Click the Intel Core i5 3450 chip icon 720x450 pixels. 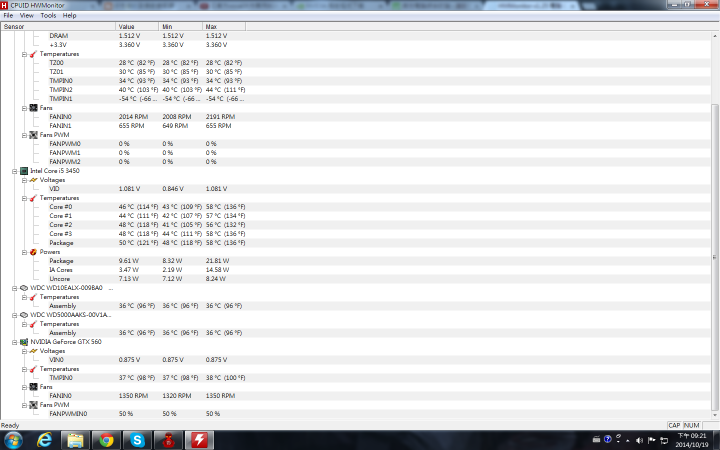(24, 171)
